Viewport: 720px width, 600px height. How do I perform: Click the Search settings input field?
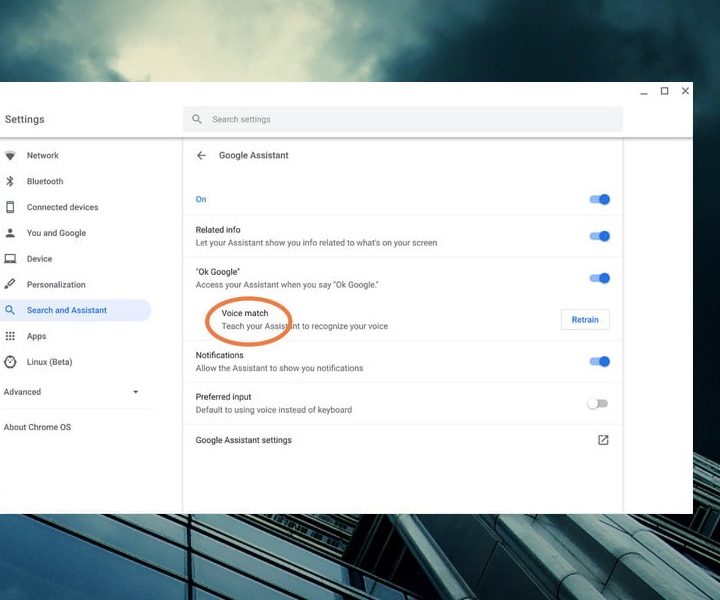point(410,120)
